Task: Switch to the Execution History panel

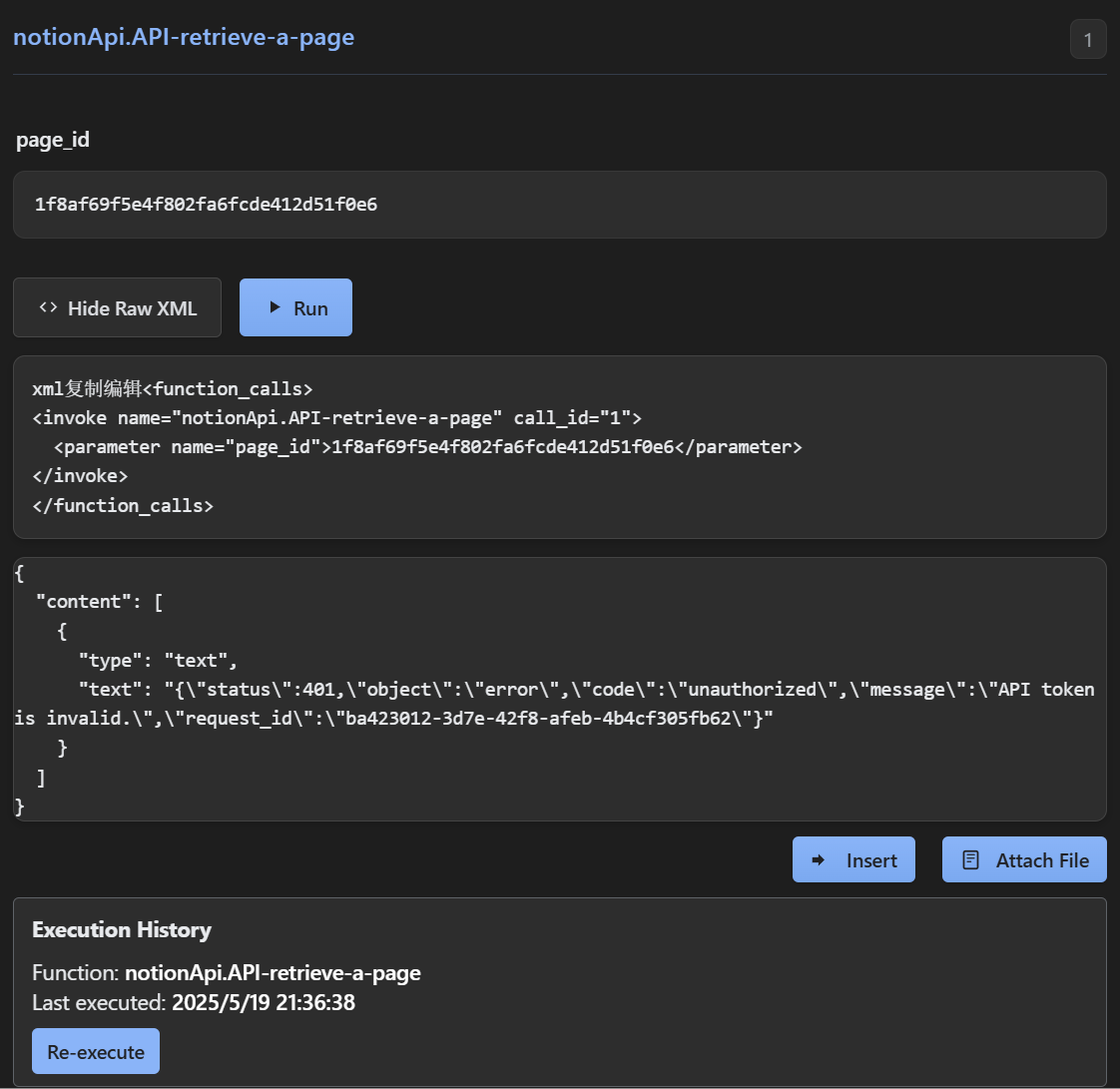Action: [122, 929]
